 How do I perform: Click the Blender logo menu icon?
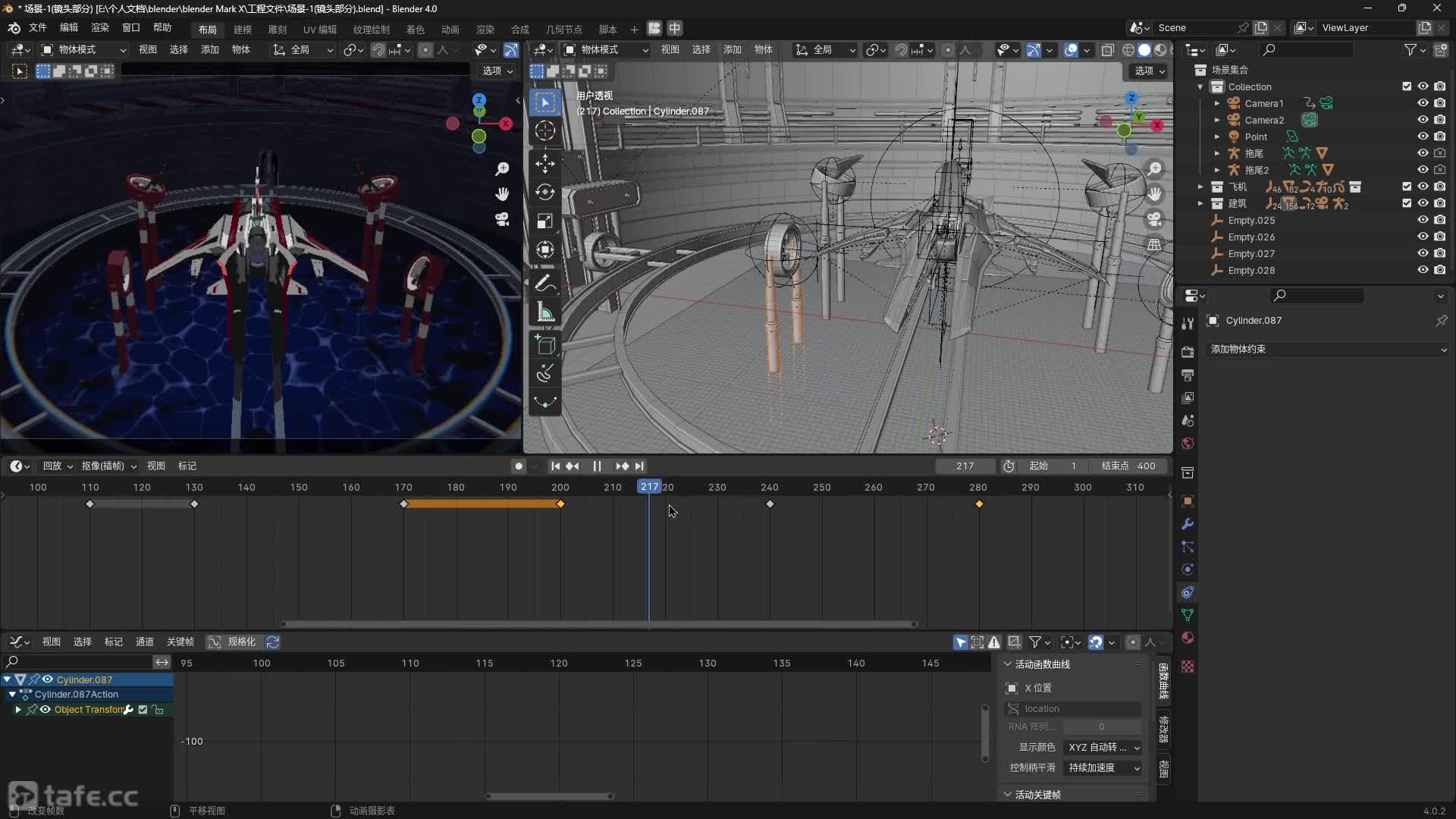tap(14, 28)
